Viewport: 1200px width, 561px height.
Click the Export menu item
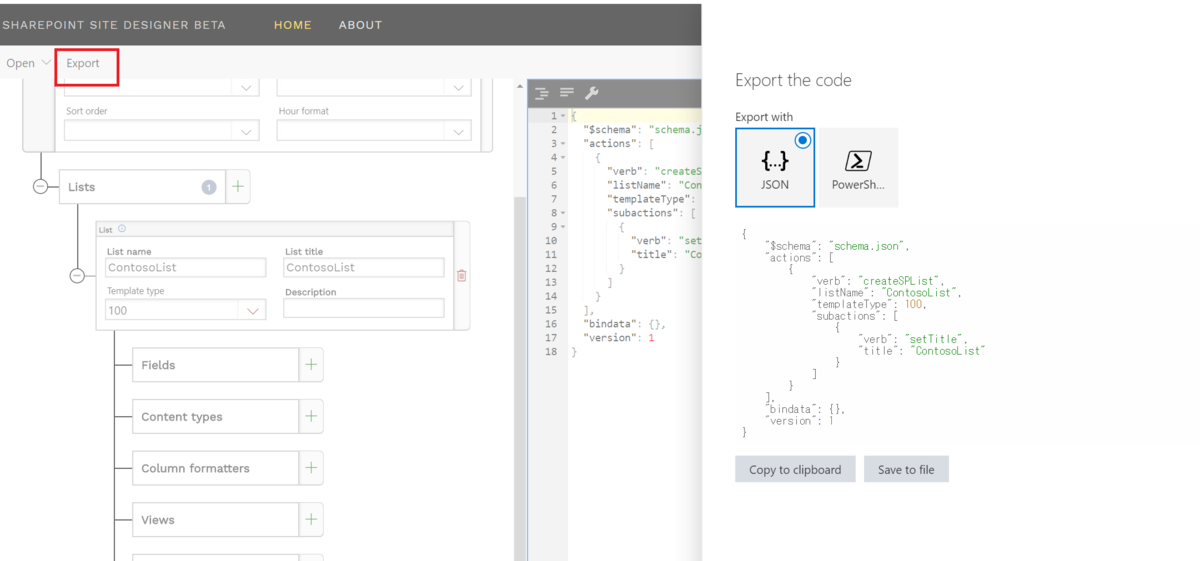click(83, 63)
